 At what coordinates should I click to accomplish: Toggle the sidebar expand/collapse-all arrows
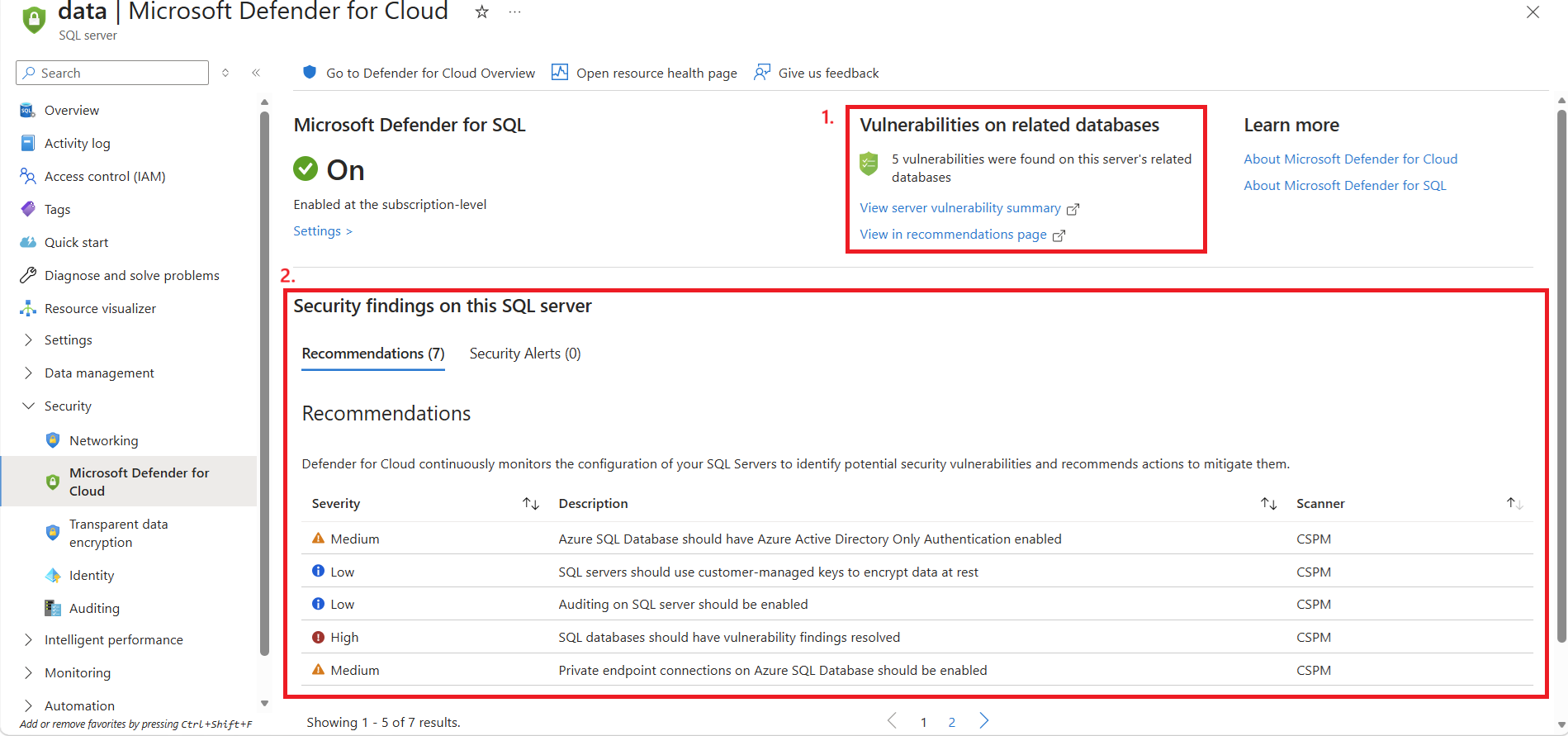[x=225, y=73]
